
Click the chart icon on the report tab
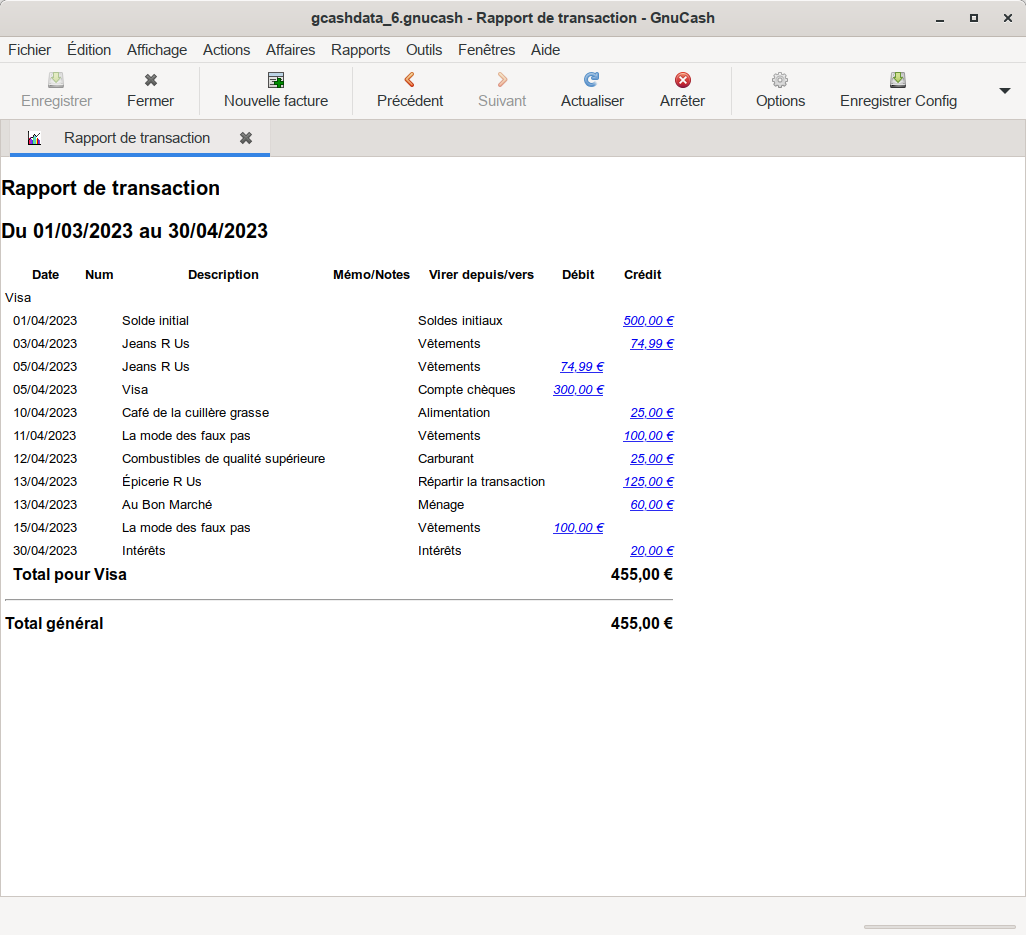tap(35, 139)
